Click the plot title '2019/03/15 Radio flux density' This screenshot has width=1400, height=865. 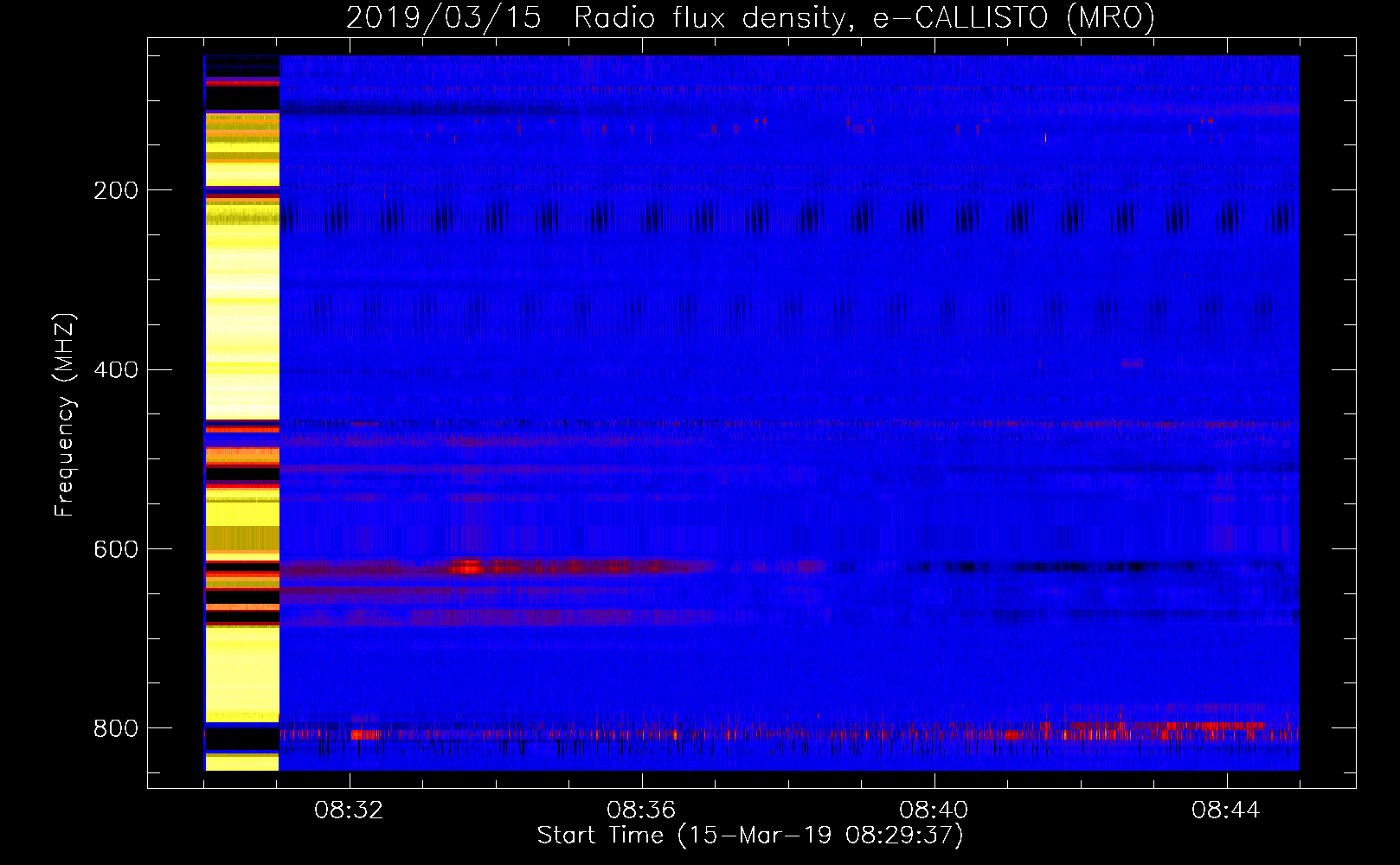(x=750, y=17)
